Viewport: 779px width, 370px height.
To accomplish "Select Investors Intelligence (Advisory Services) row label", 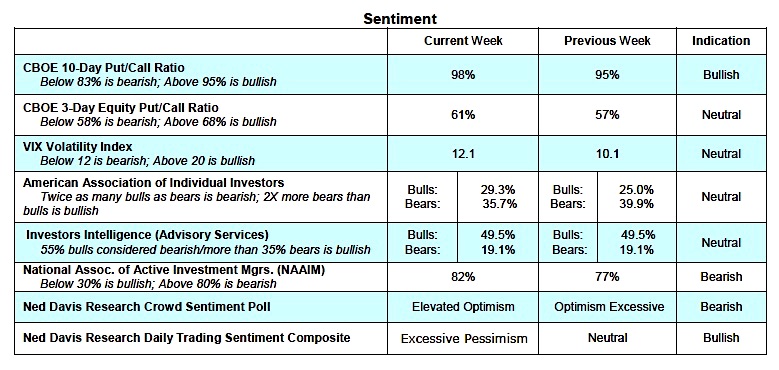I will [148, 234].
